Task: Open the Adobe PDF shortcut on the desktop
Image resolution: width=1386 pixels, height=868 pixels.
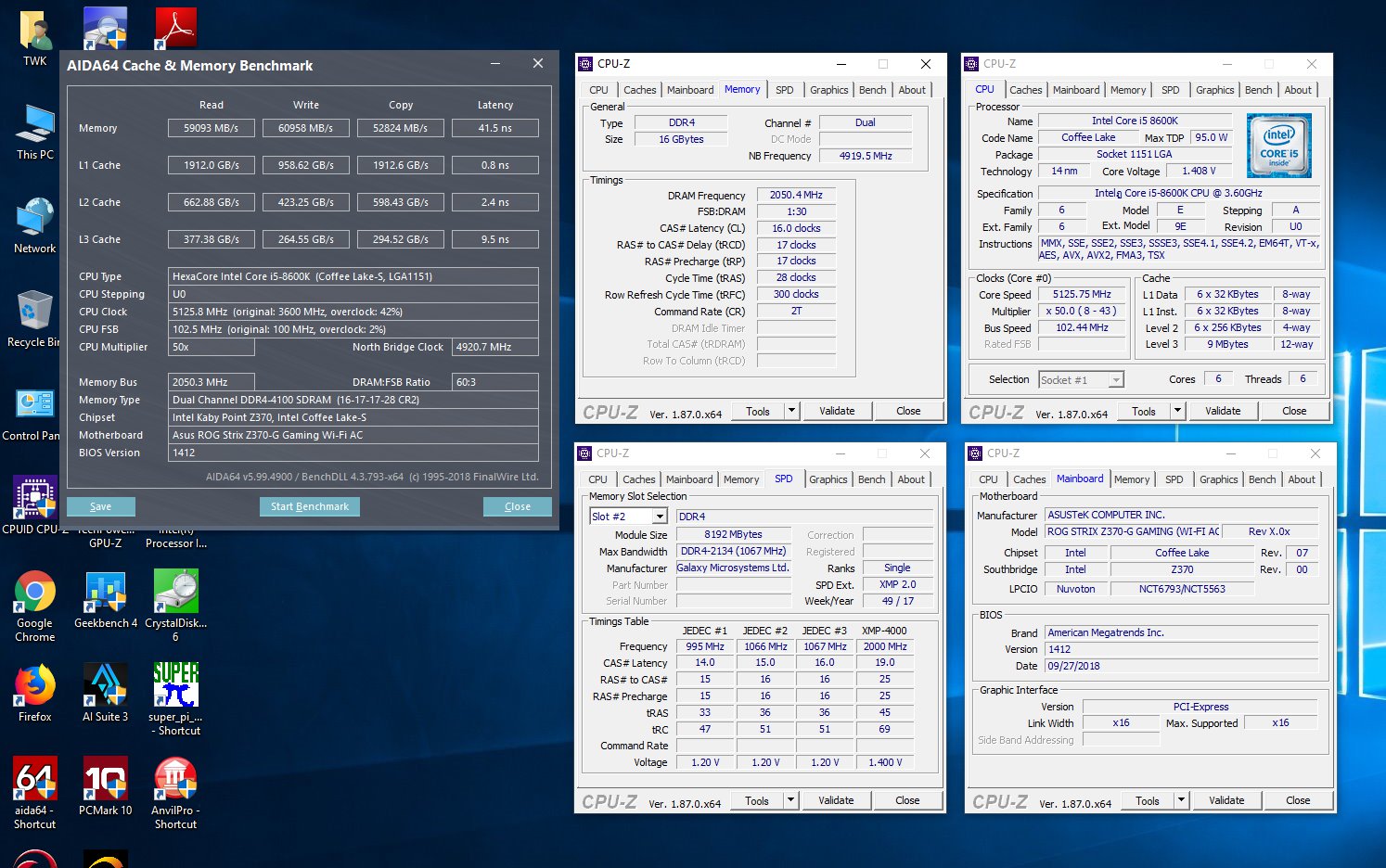Action: tap(175, 28)
